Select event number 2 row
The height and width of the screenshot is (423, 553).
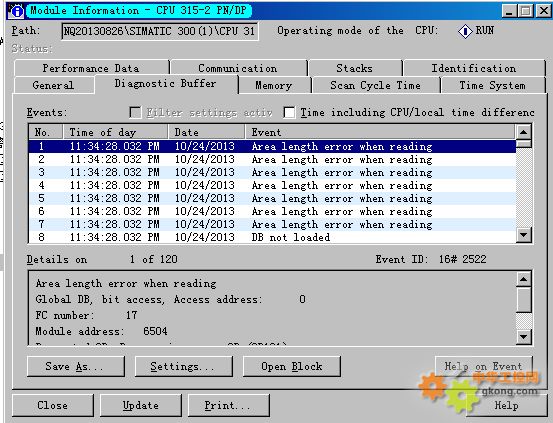click(272, 159)
